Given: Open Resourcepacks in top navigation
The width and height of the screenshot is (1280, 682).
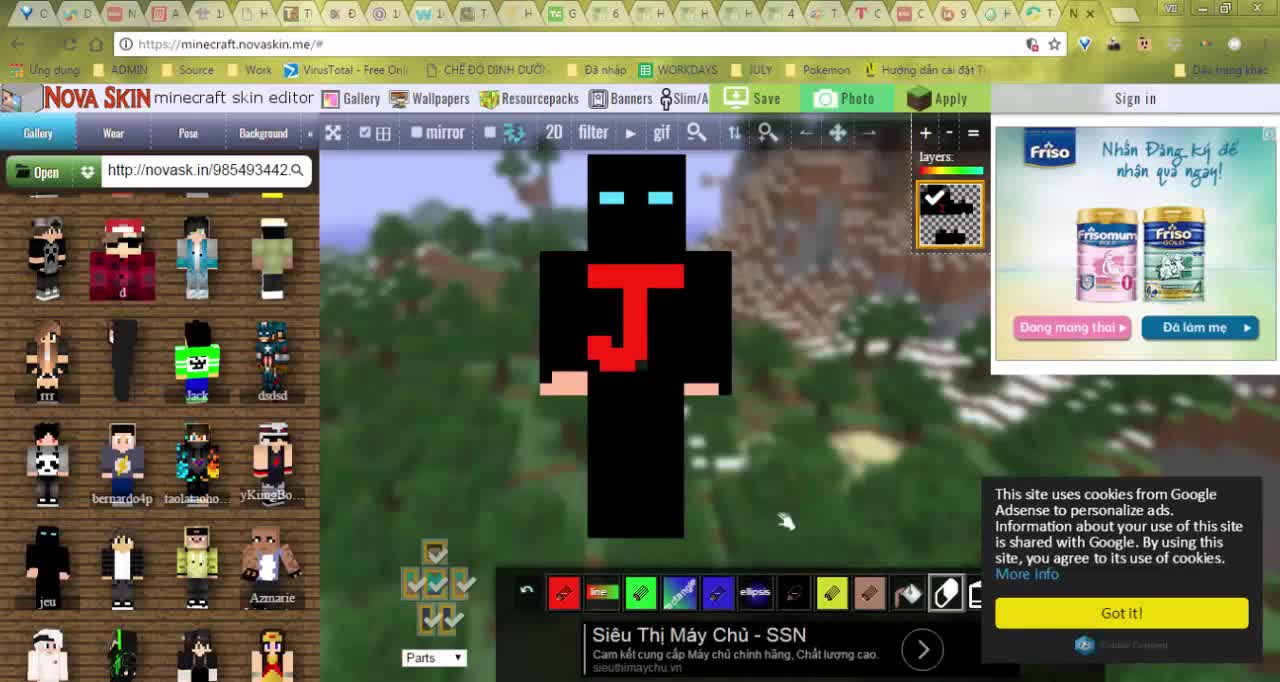Looking at the screenshot, I should click(529, 98).
